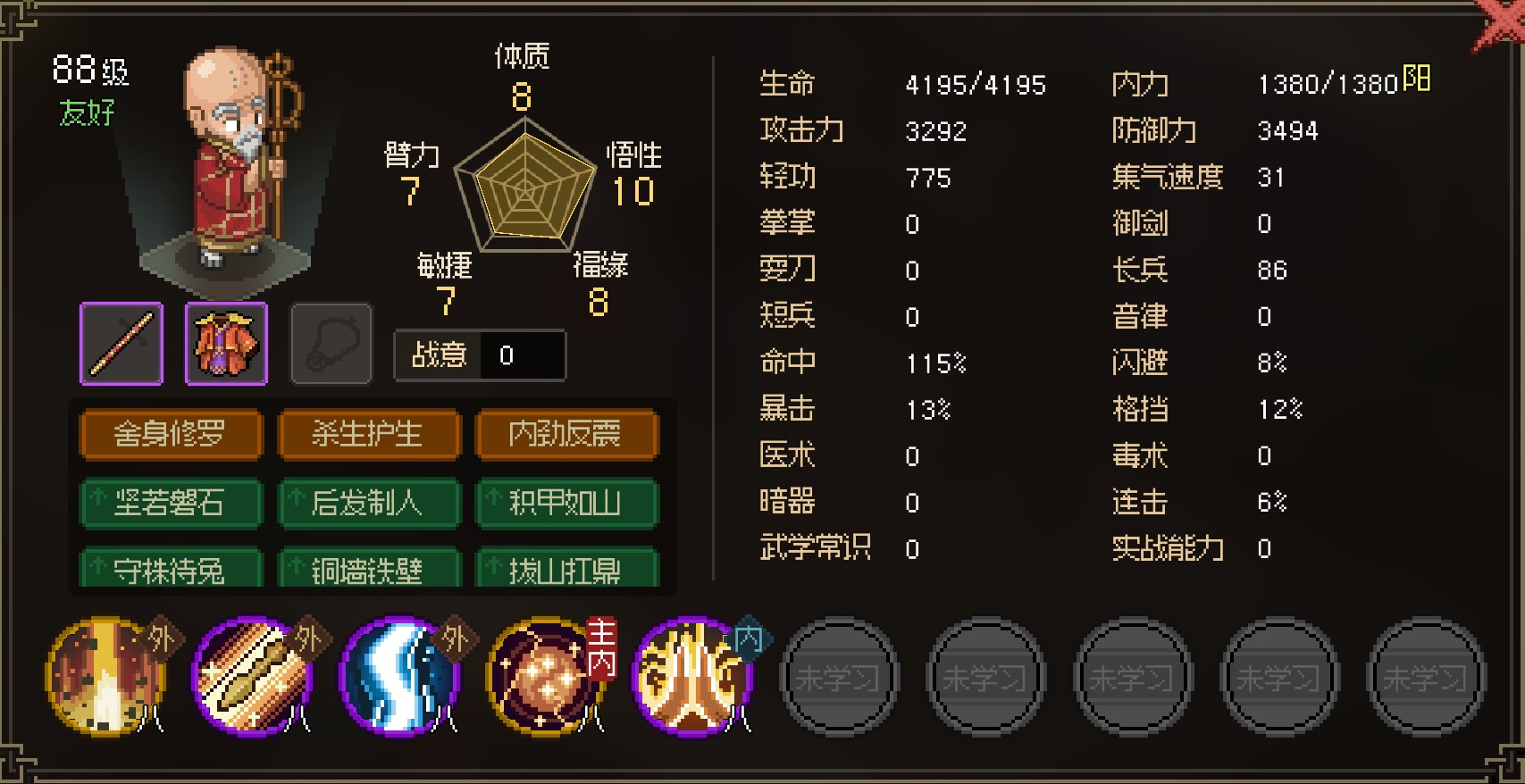Click the 后发制人 green trait
The height and width of the screenshot is (784, 1525).
tap(369, 503)
